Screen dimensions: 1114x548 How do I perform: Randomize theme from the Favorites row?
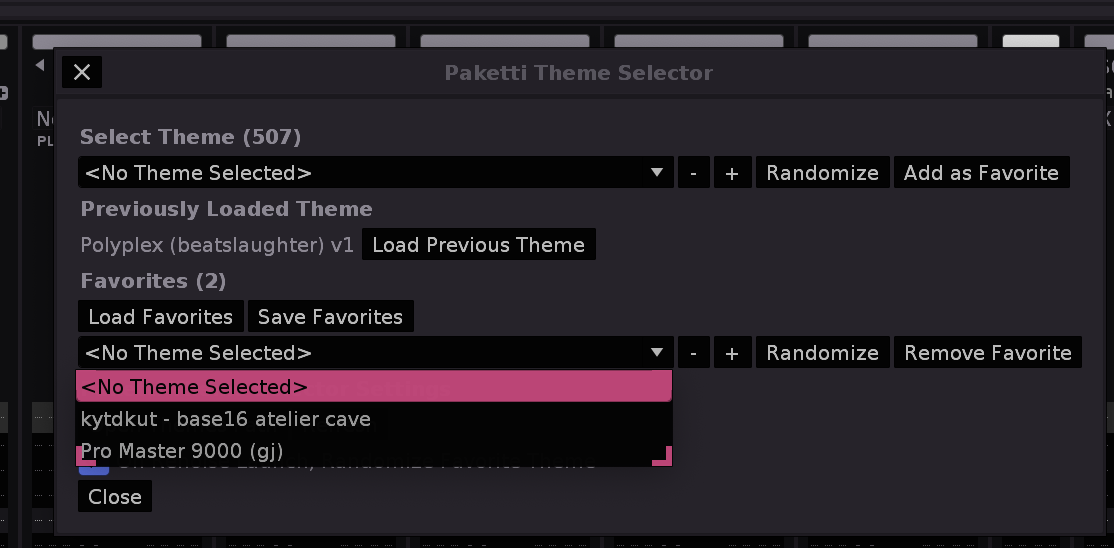[x=822, y=353]
